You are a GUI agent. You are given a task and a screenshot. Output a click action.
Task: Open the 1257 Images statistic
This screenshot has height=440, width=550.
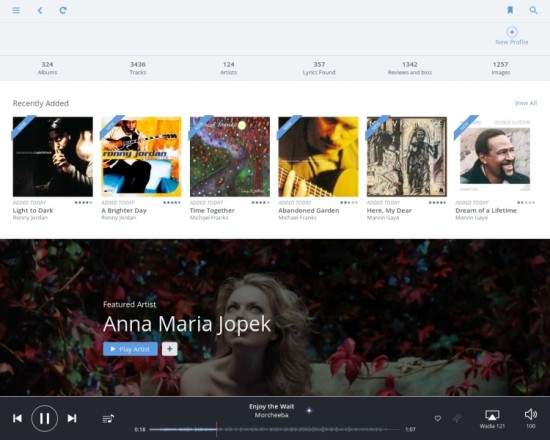[x=501, y=68]
